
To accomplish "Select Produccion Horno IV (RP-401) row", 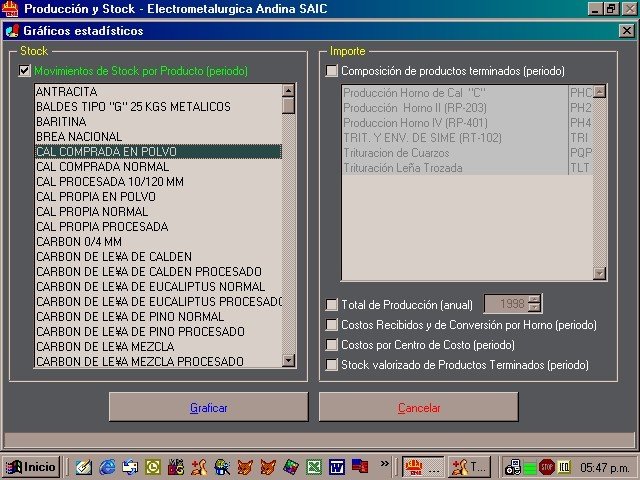I will (467, 122).
